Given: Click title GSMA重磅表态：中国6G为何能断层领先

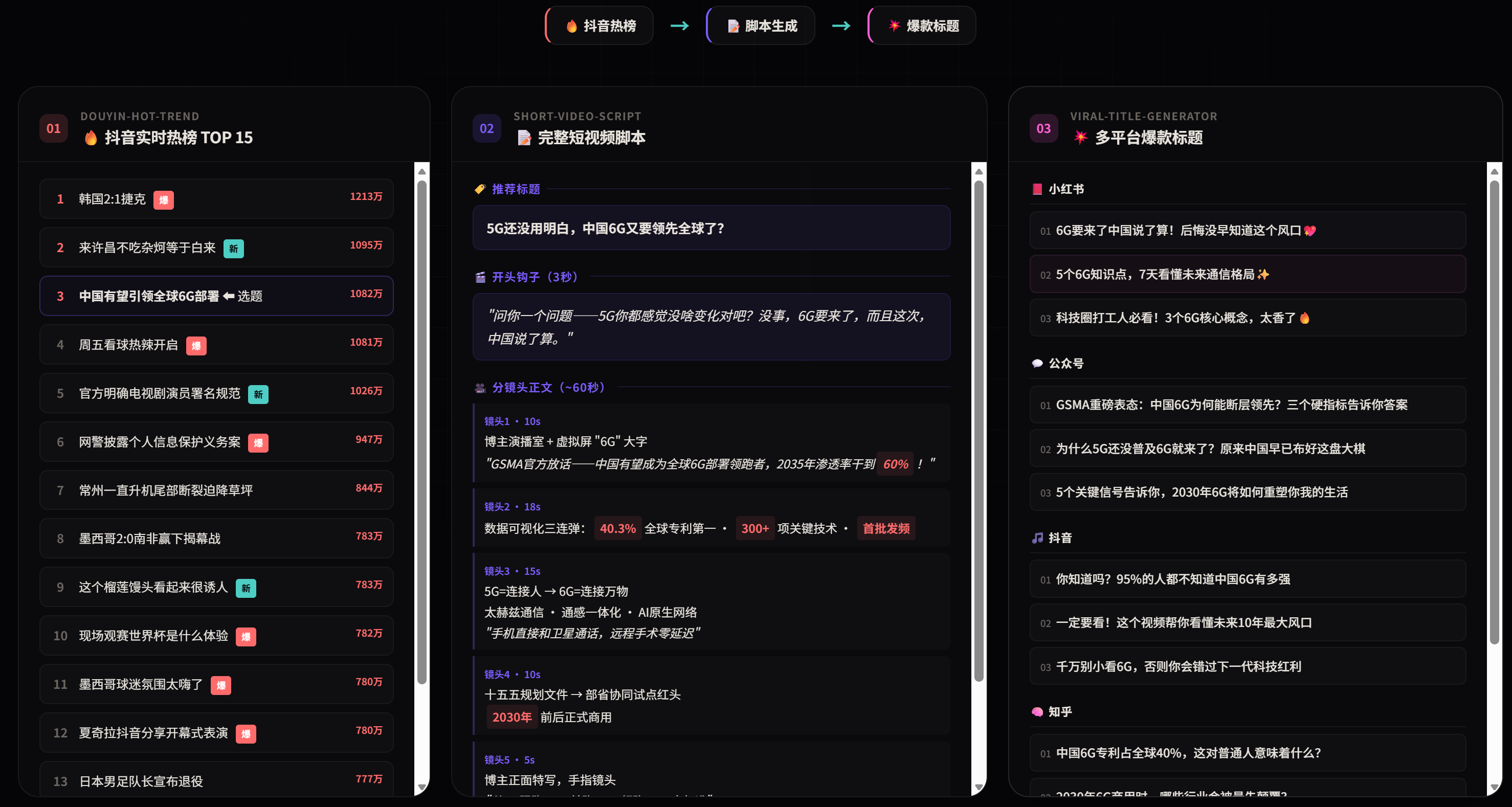Looking at the screenshot, I should coord(1248,405).
